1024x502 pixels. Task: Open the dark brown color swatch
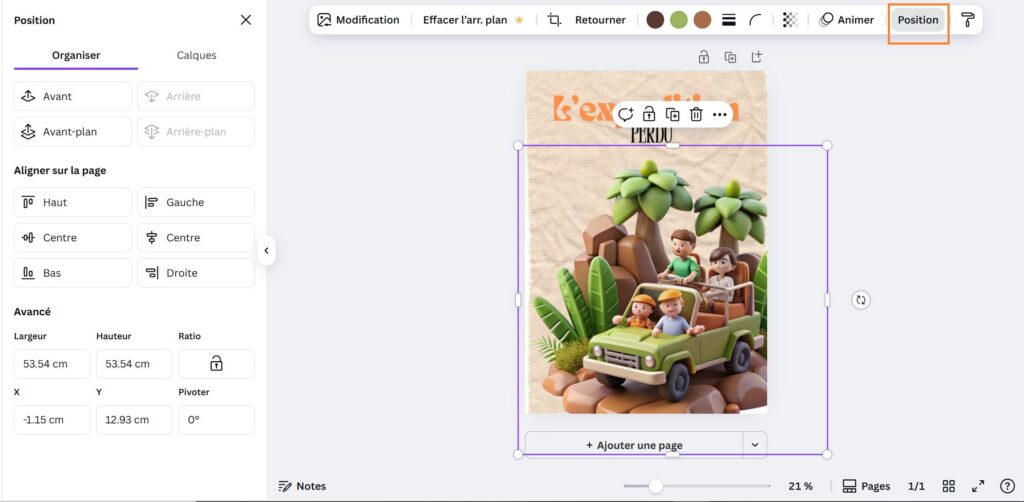click(x=655, y=20)
